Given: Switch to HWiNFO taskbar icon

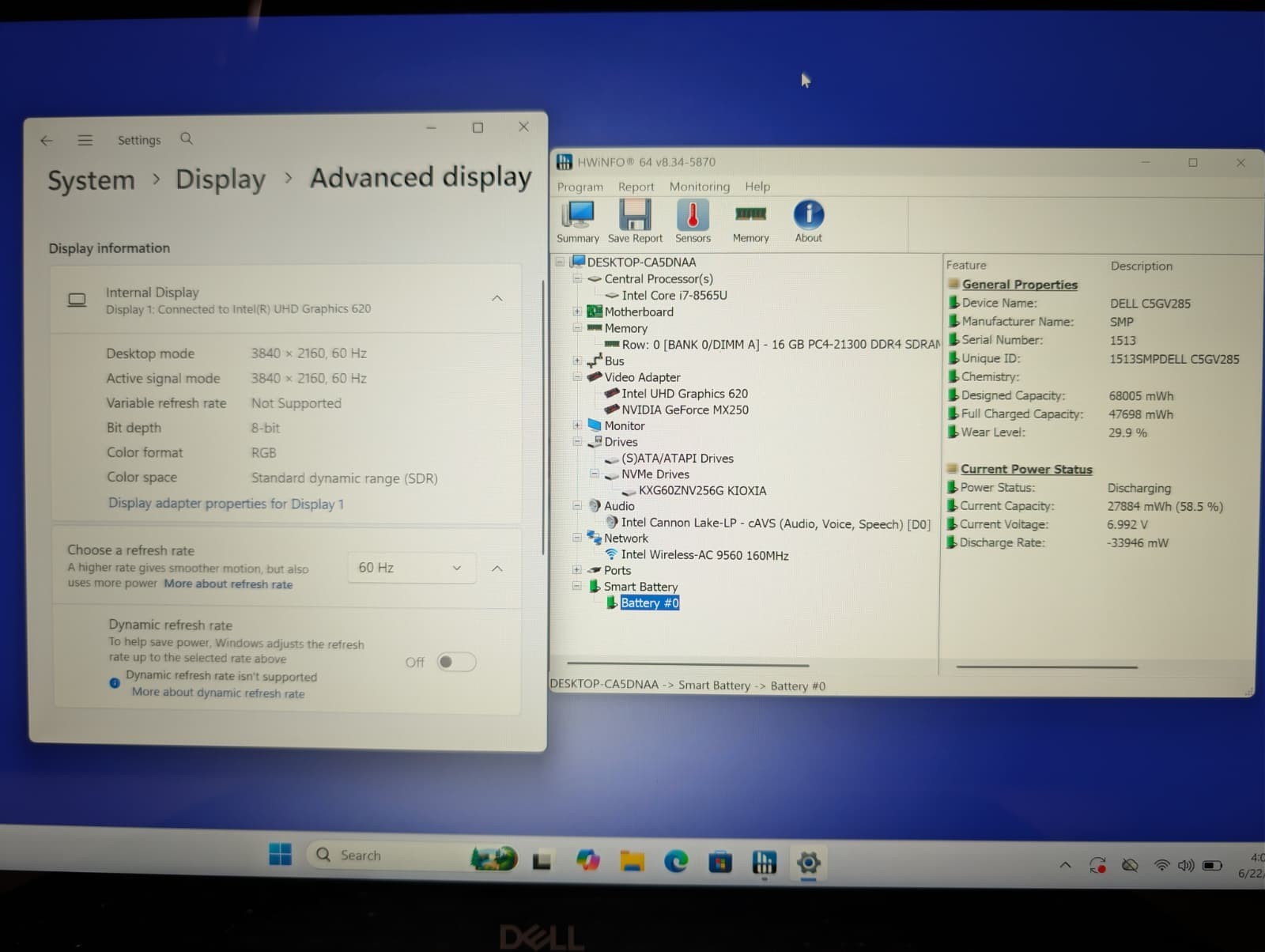Looking at the screenshot, I should click(x=764, y=861).
